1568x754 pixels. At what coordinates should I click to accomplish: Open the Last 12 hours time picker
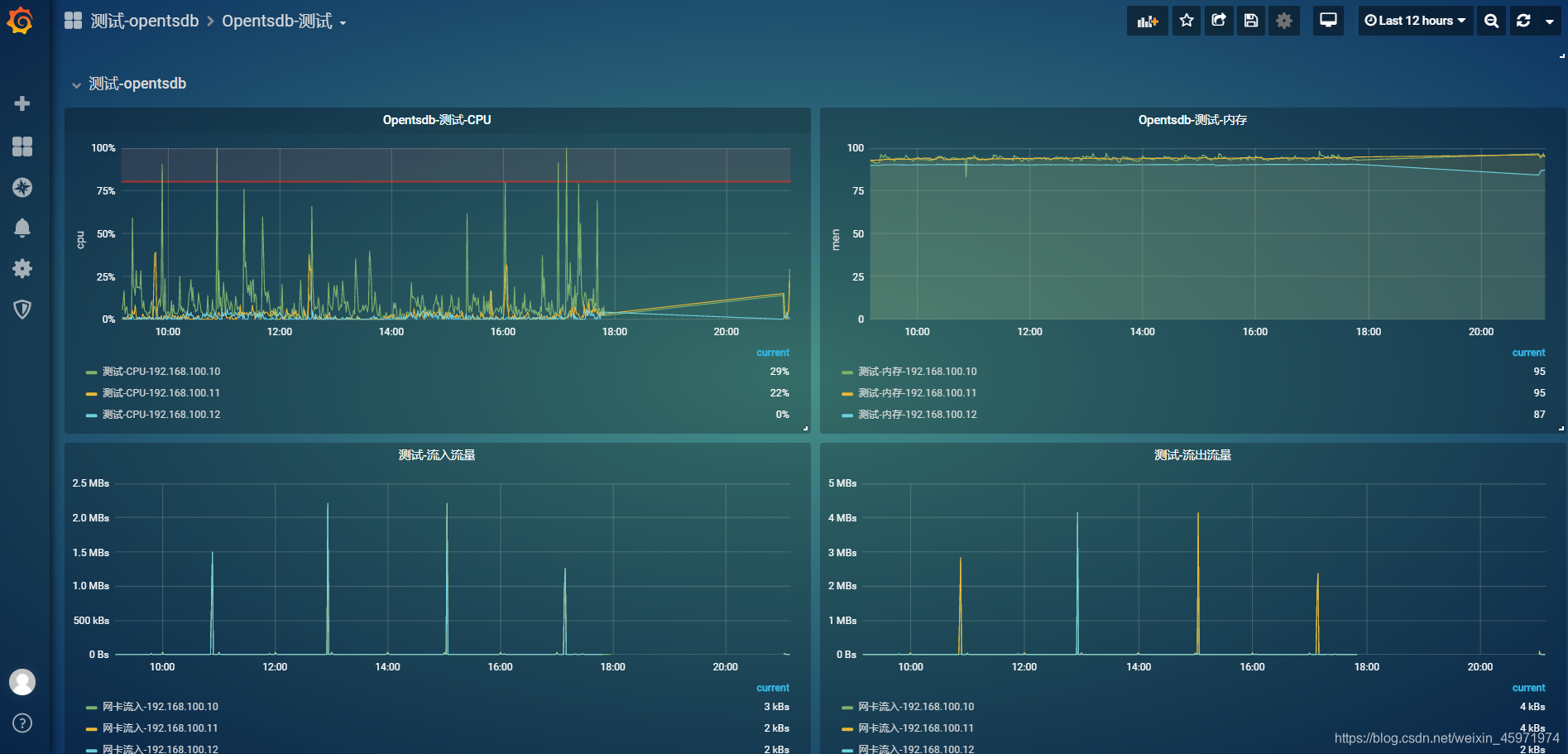pos(1415,21)
